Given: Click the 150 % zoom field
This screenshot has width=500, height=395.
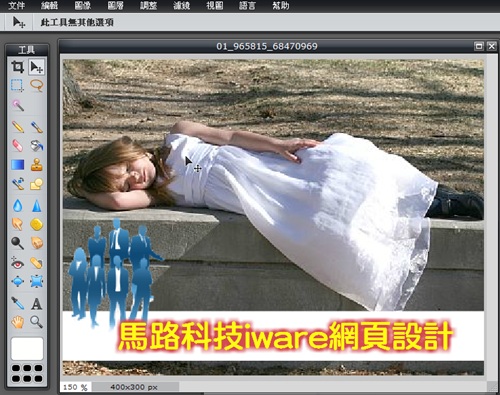Looking at the screenshot, I should coord(75,387).
